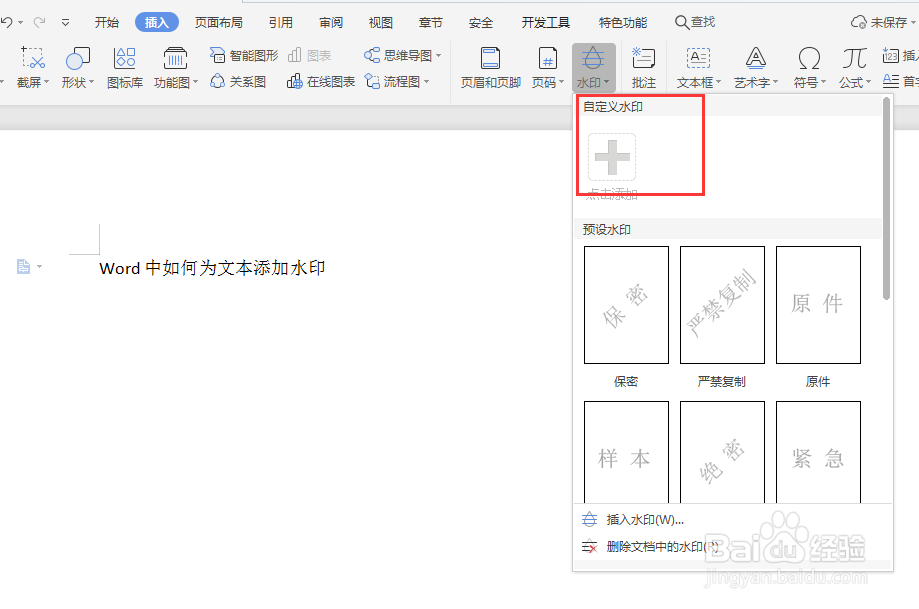
Task: Insert a 公式 math formula
Action: click(x=852, y=65)
